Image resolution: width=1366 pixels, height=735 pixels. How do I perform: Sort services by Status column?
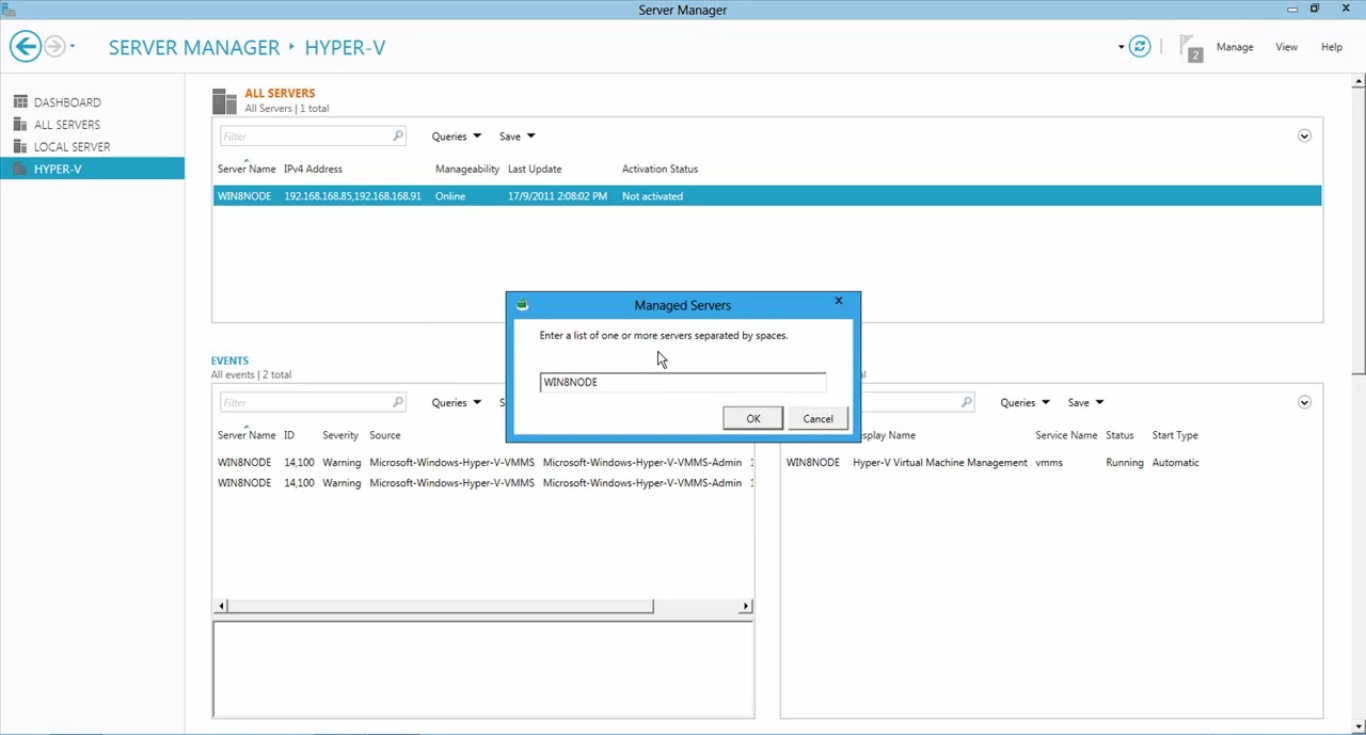click(1120, 435)
